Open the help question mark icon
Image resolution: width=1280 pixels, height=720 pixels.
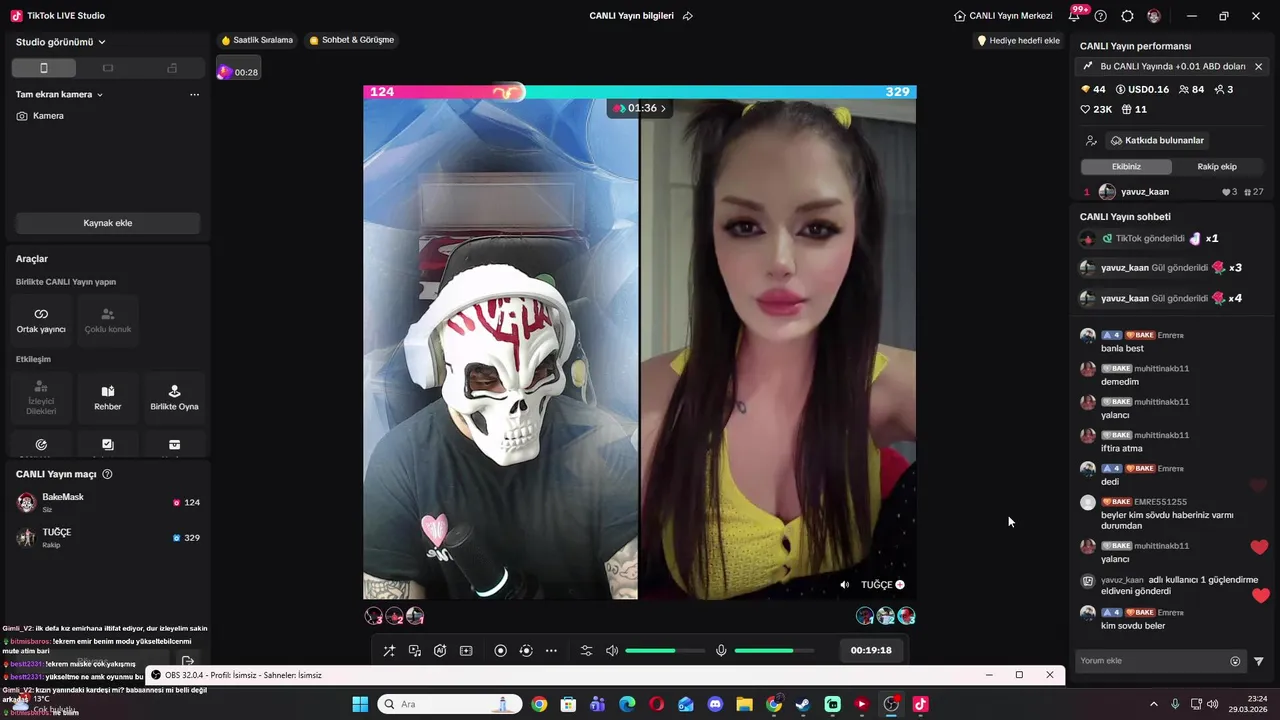1101,16
